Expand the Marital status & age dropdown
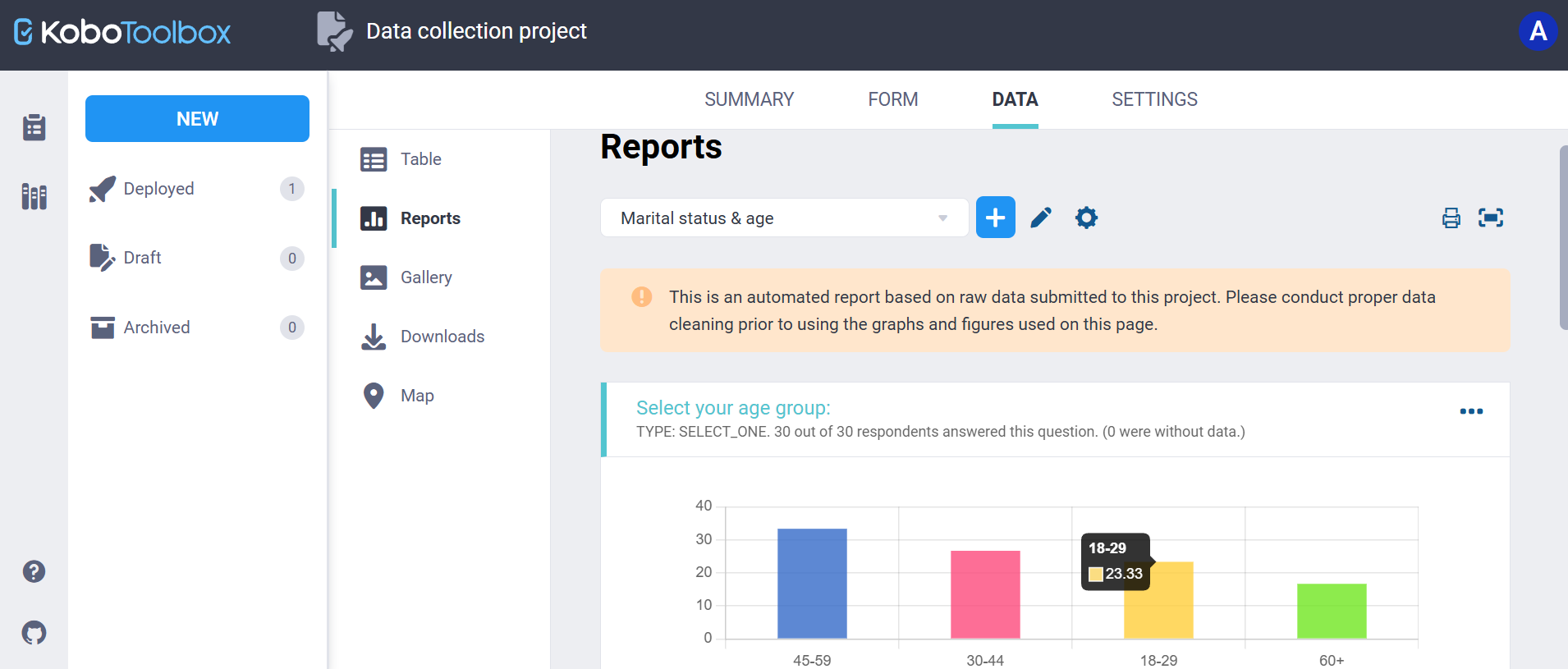Viewport: 1568px width, 669px height. [784, 218]
